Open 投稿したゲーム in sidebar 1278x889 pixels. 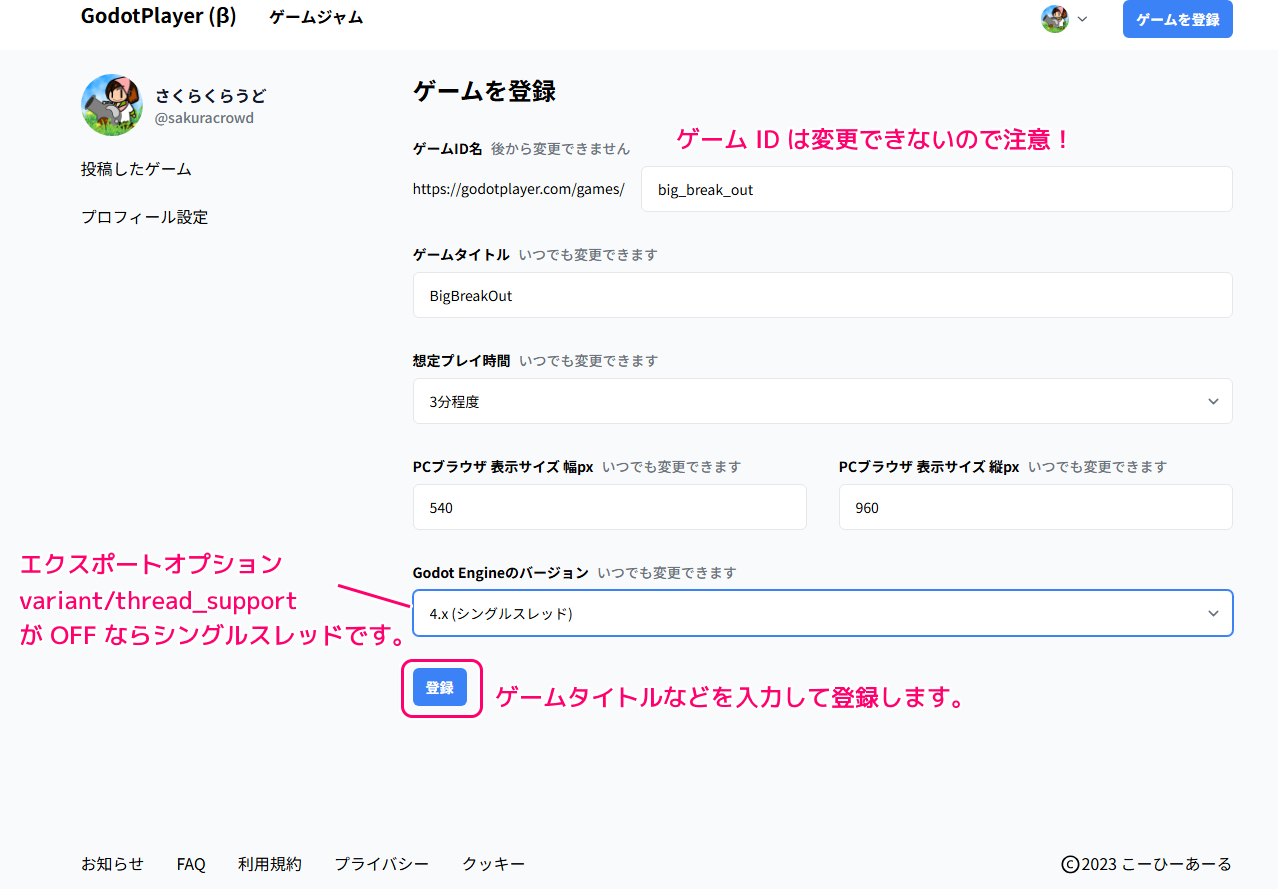click(136, 169)
